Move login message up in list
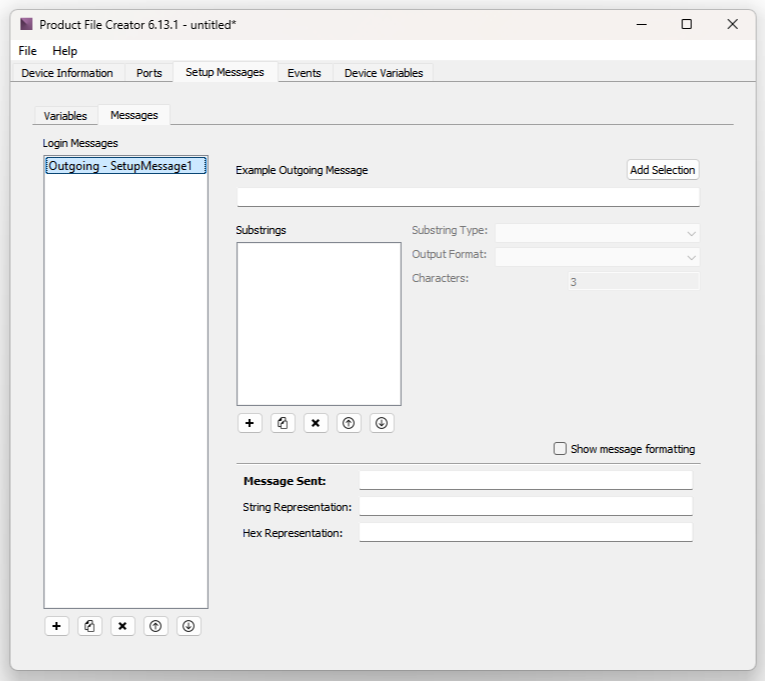The image size is (765, 681). point(155,626)
